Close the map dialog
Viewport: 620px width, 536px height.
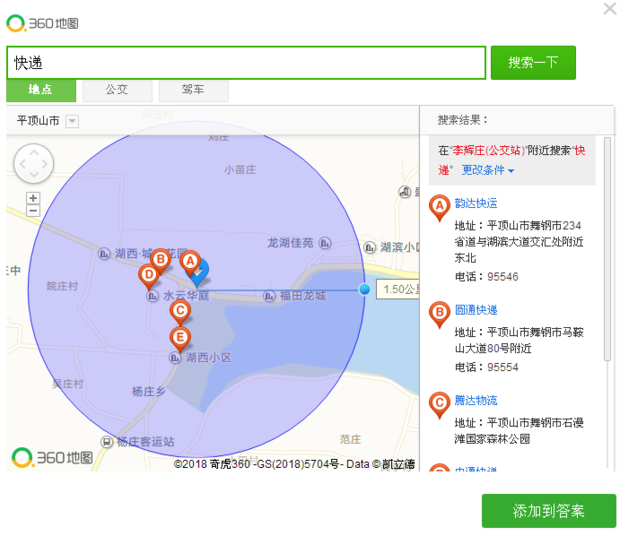coord(610,8)
